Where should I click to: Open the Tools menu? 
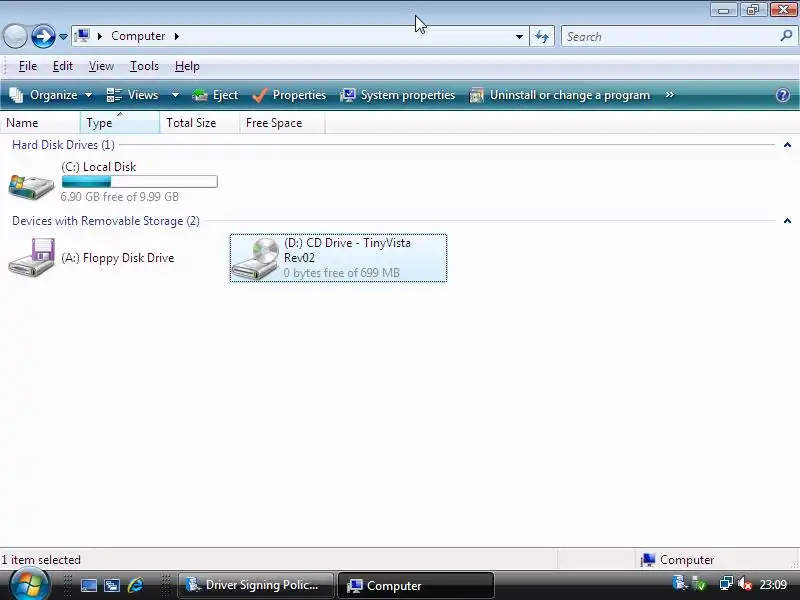tap(144, 66)
